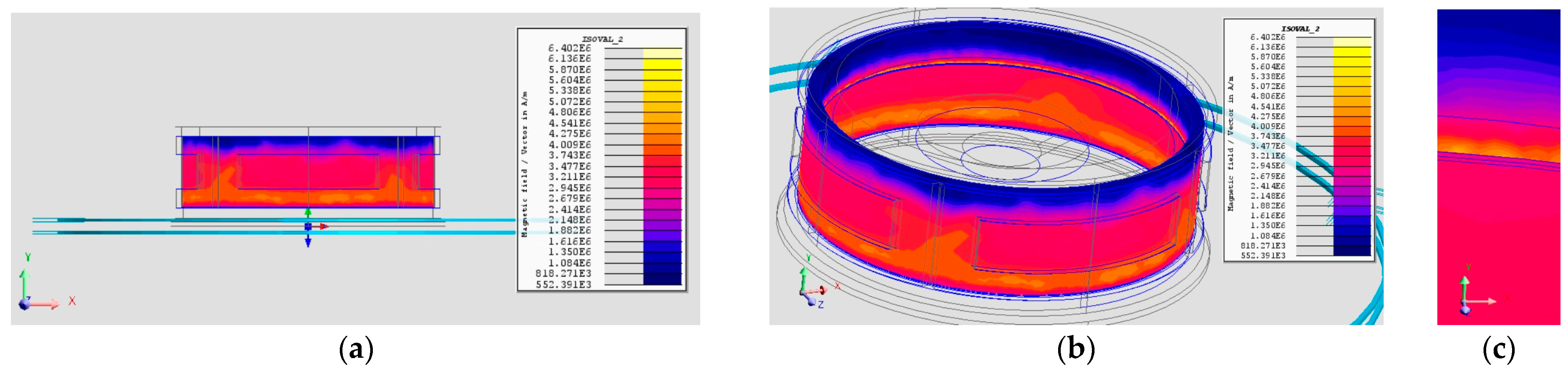Viewport: 1568px width, 372px height.
Task: Click the 1.350E6 value in panel (b) legend
Action: point(1268,225)
